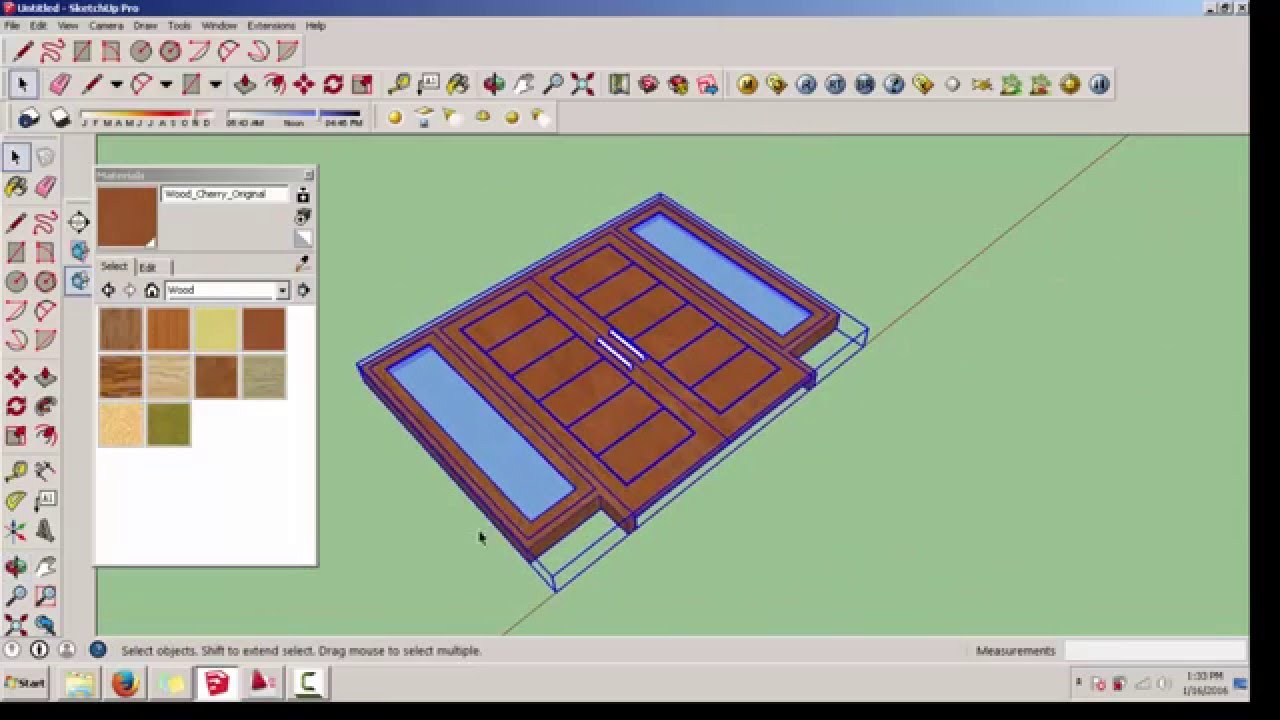Navigate back in Materials browser
This screenshot has width=1280, height=720.
(108, 290)
